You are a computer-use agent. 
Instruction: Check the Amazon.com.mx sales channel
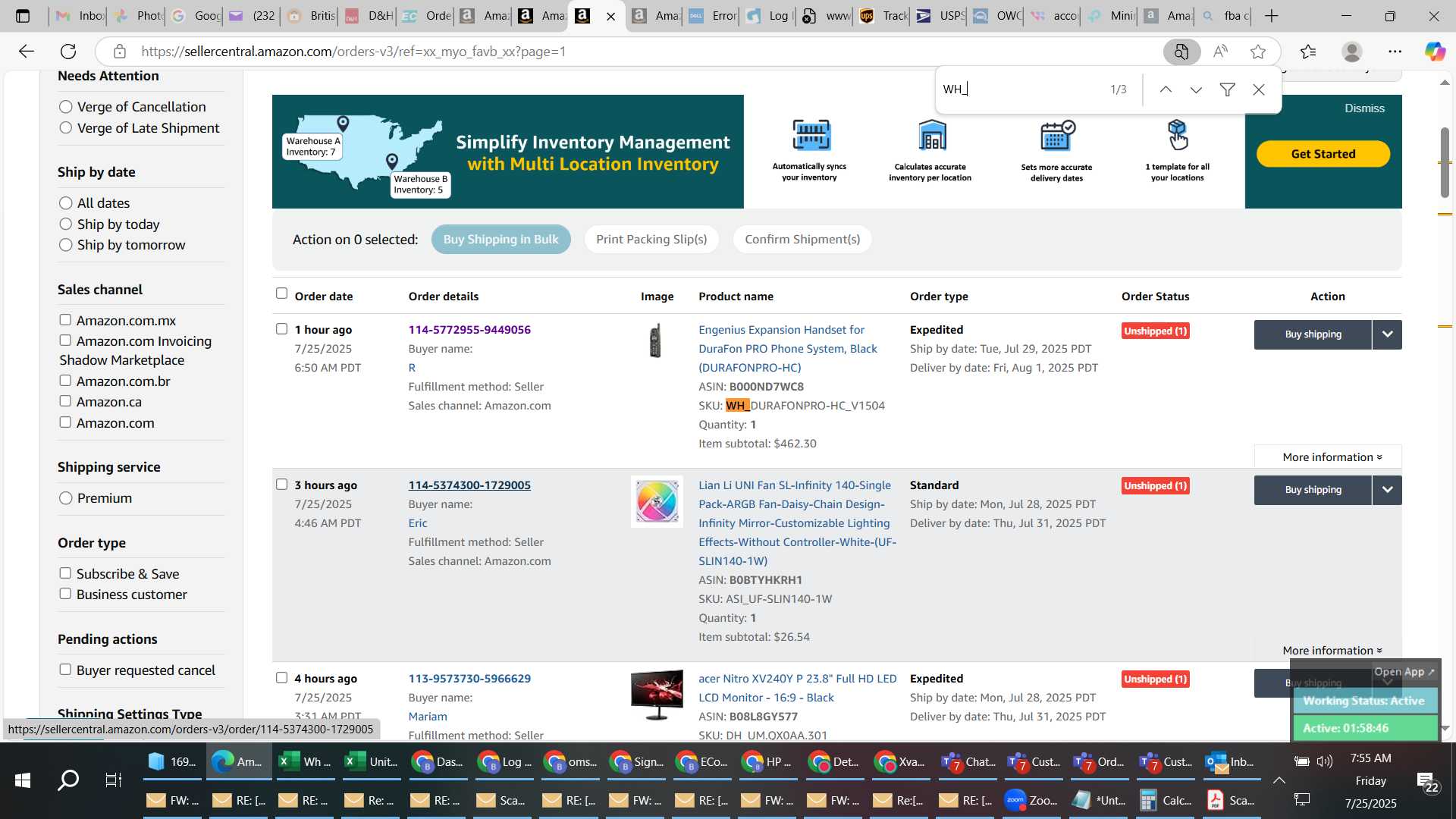click(x=65, y=320)
